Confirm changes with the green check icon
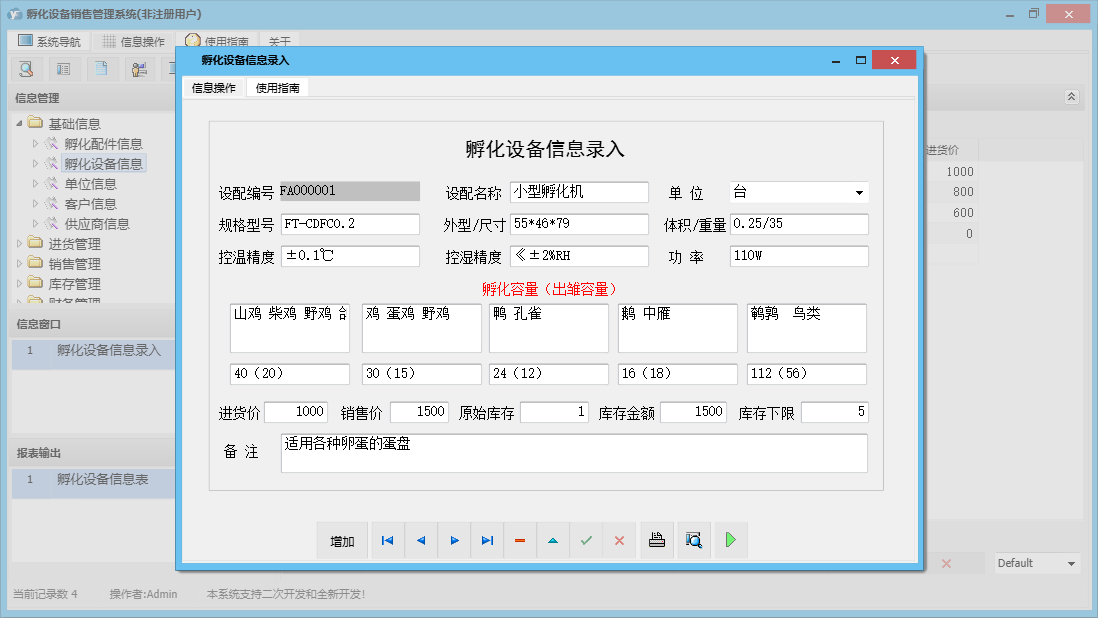This screenshot has height=618, width=1098. [586, 540]
